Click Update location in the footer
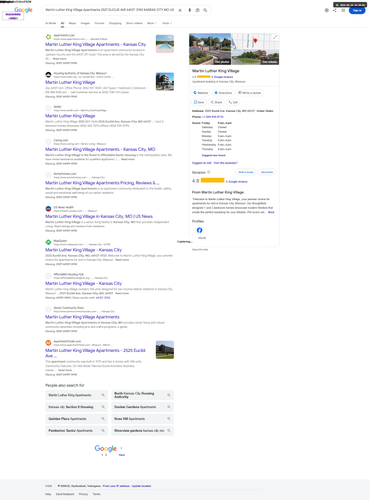The height and width of the screenshot is (500, 374). point(142,486)
